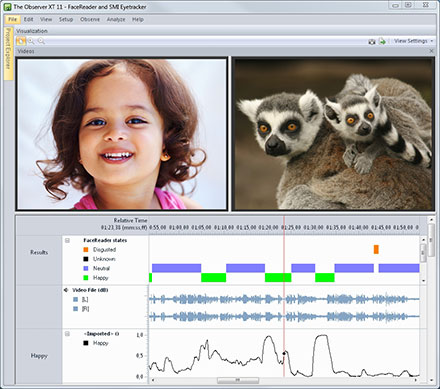Select the Unknown label in legend
Screen dimensions: 440x389
104,259
